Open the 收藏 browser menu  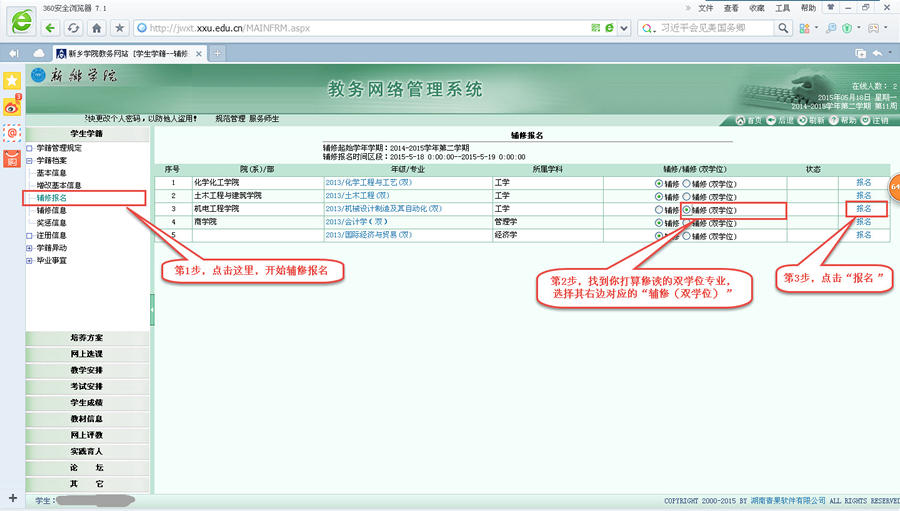click(757, 8)
